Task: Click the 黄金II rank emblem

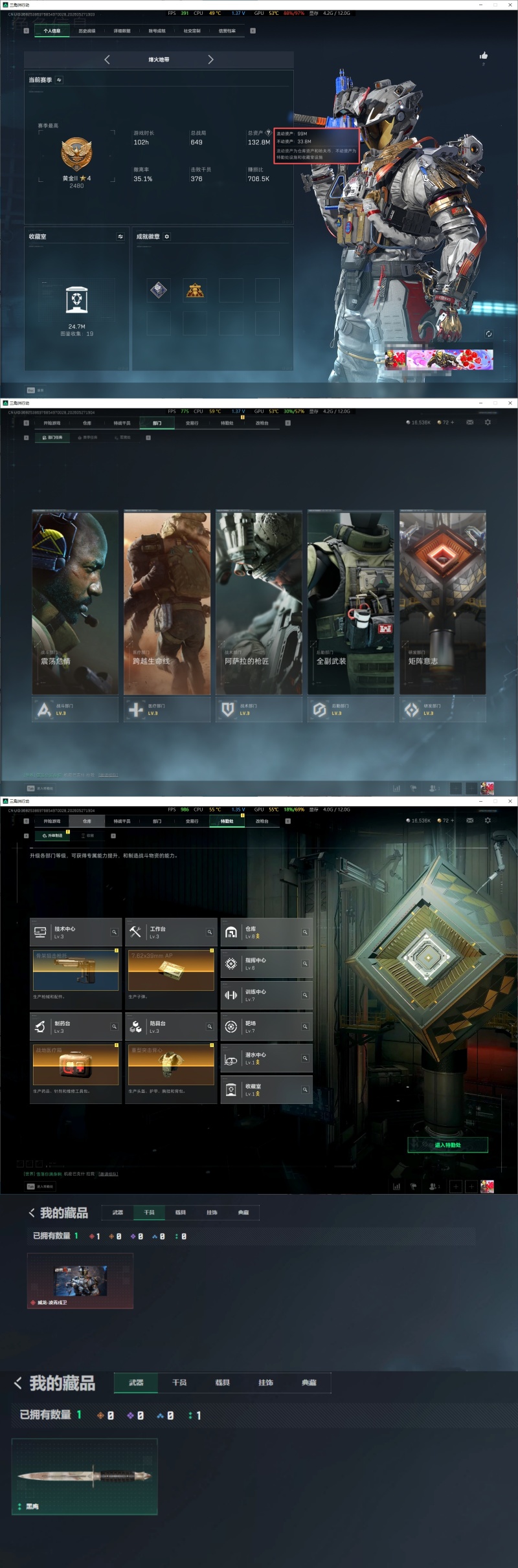Action: tap(76, 153)
